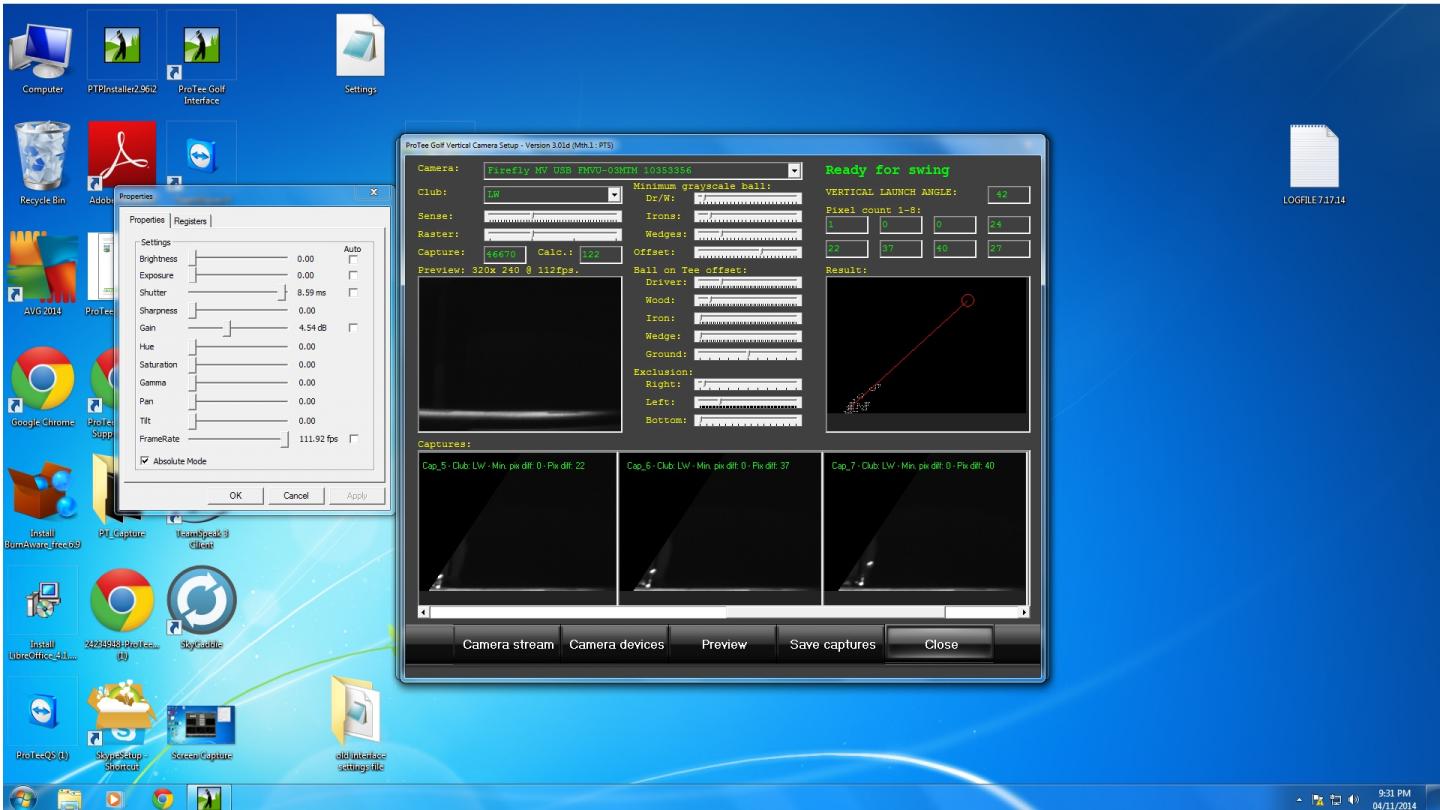Select the AVG 2014 desktop shortcut
The height and width of the screenshot is (810, 1440).
43,273
